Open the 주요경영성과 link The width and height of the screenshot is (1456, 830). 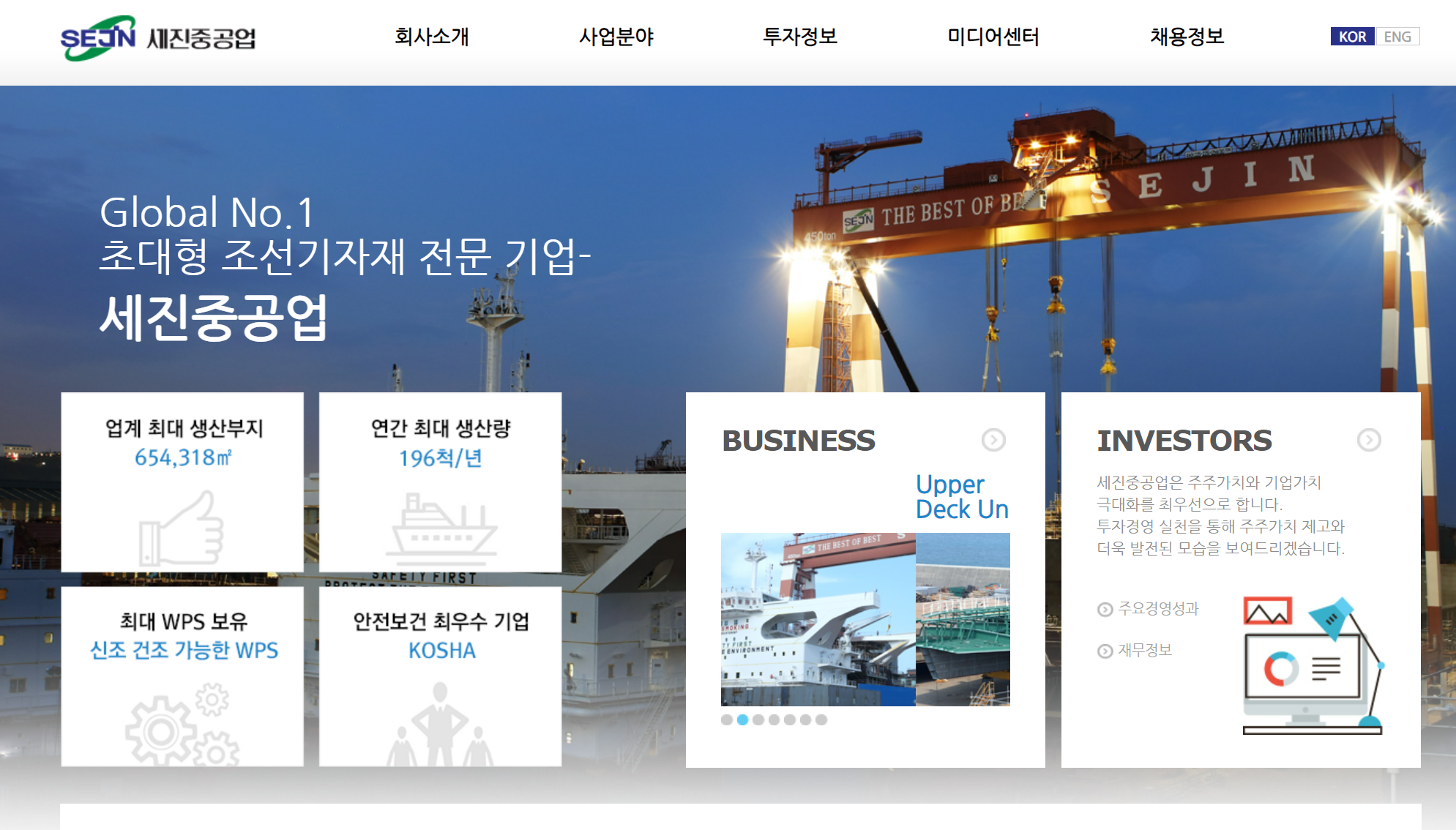(x=1157, y=609)
